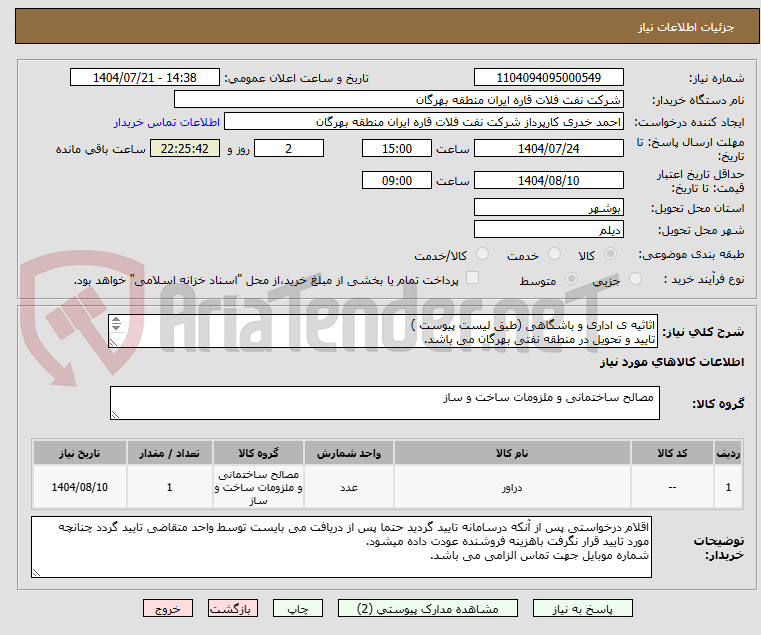Click the city field دیلم
761x635 pixels.
(548, 229)
